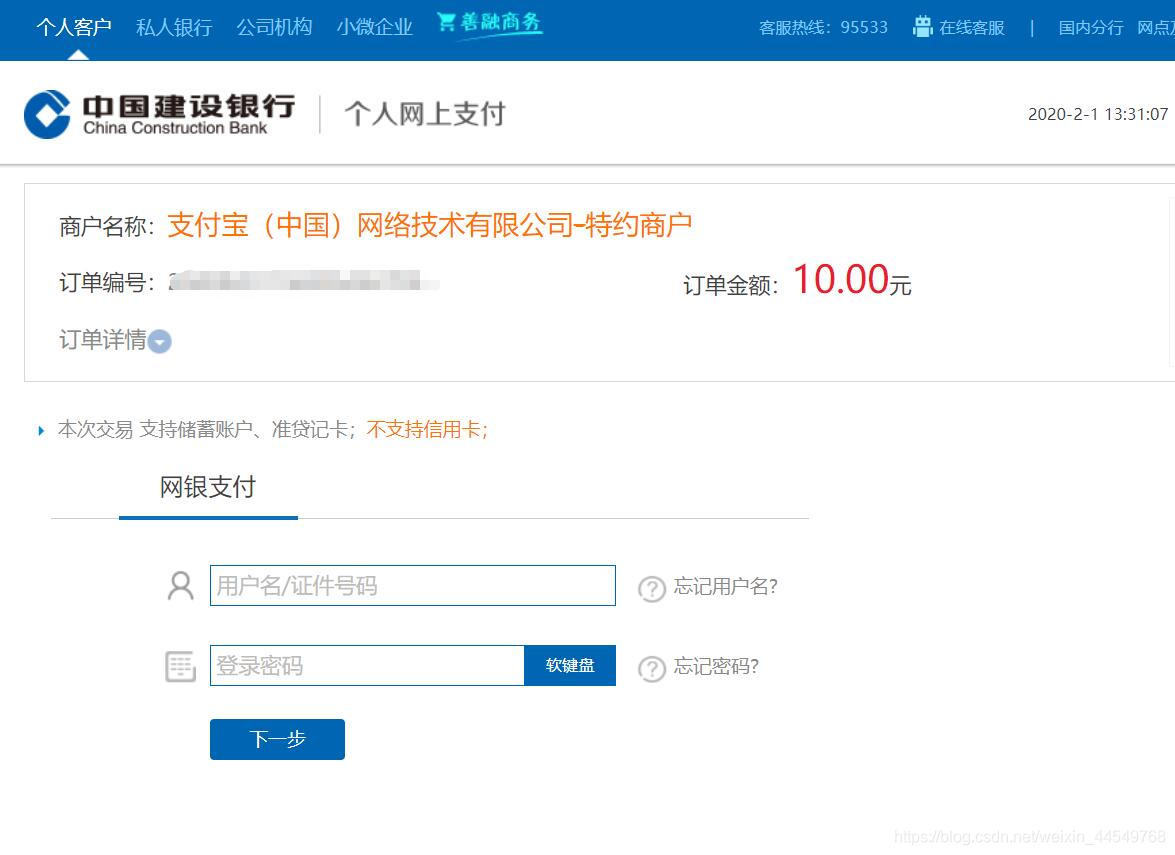Viewport: 1175px width, 855px height.
Task: Click the China Construction Bank logo
Action: point(160,115)
